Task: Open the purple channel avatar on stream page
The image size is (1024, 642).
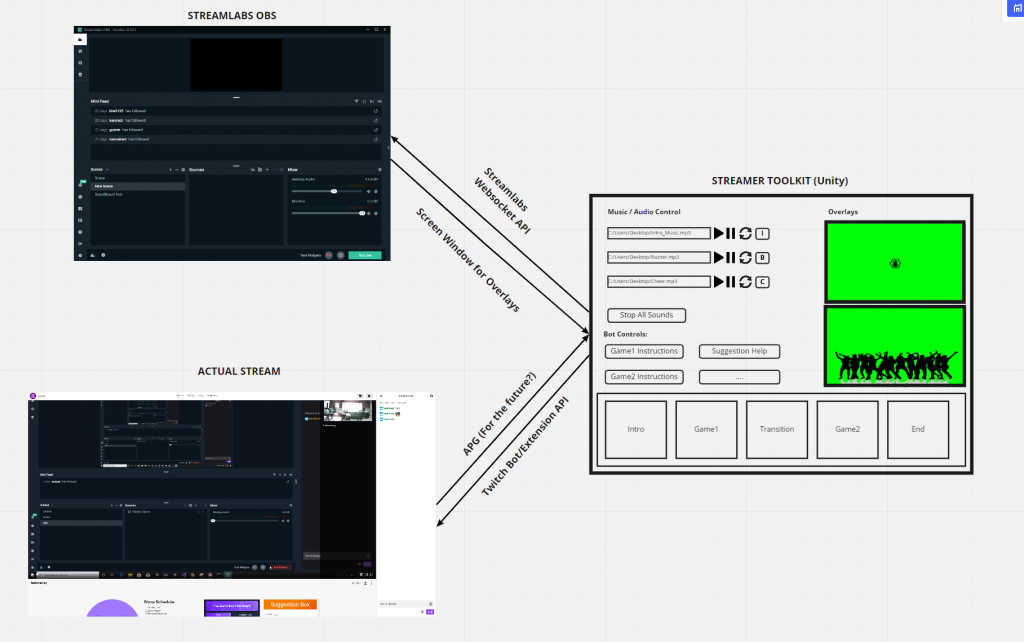Action: click(33, 396)
